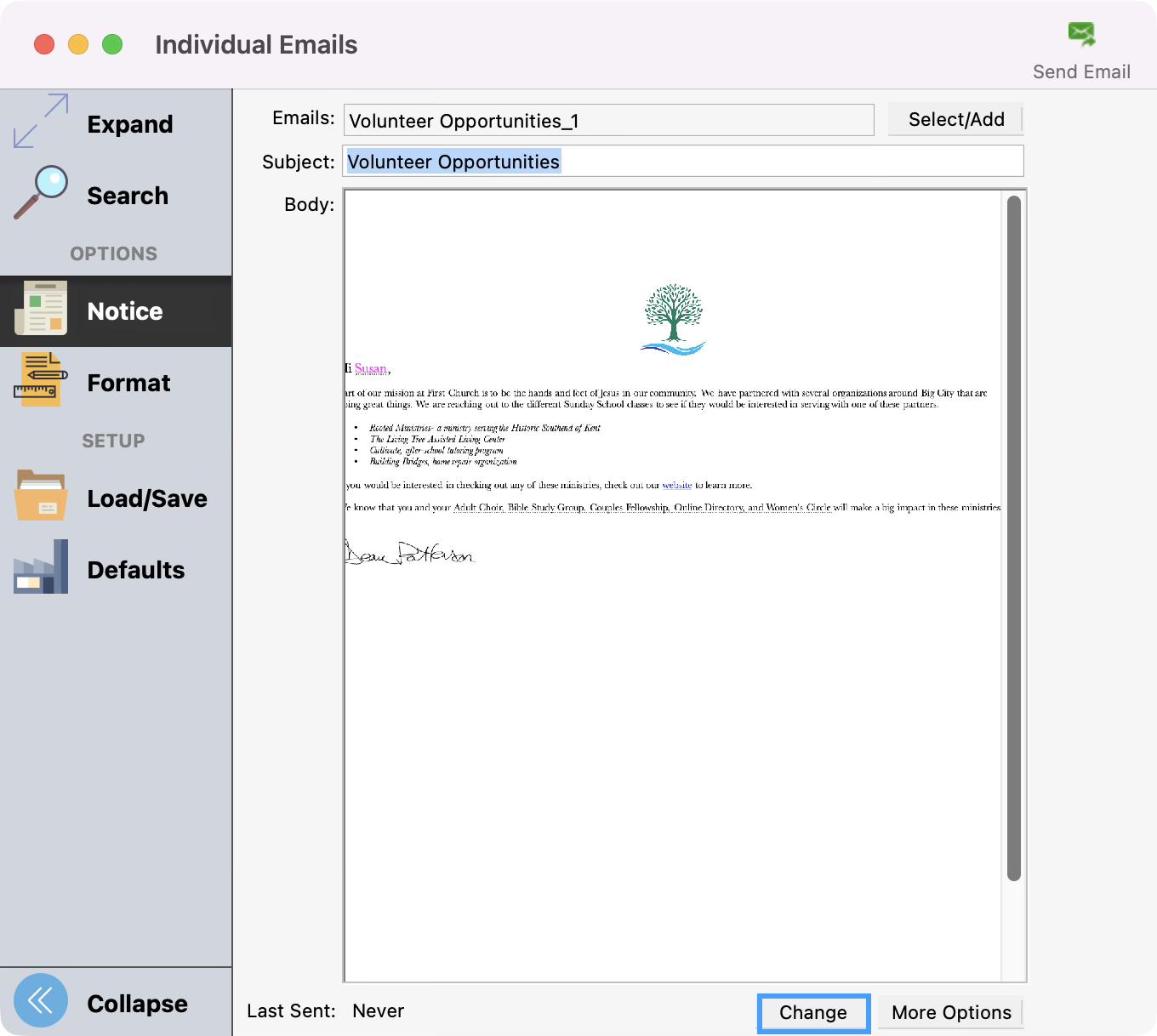The width and height of the screenshot is (1157, 1036).
Task: Click the Collapse text label
Action: pyautogui.click(x=138, y=1004)
